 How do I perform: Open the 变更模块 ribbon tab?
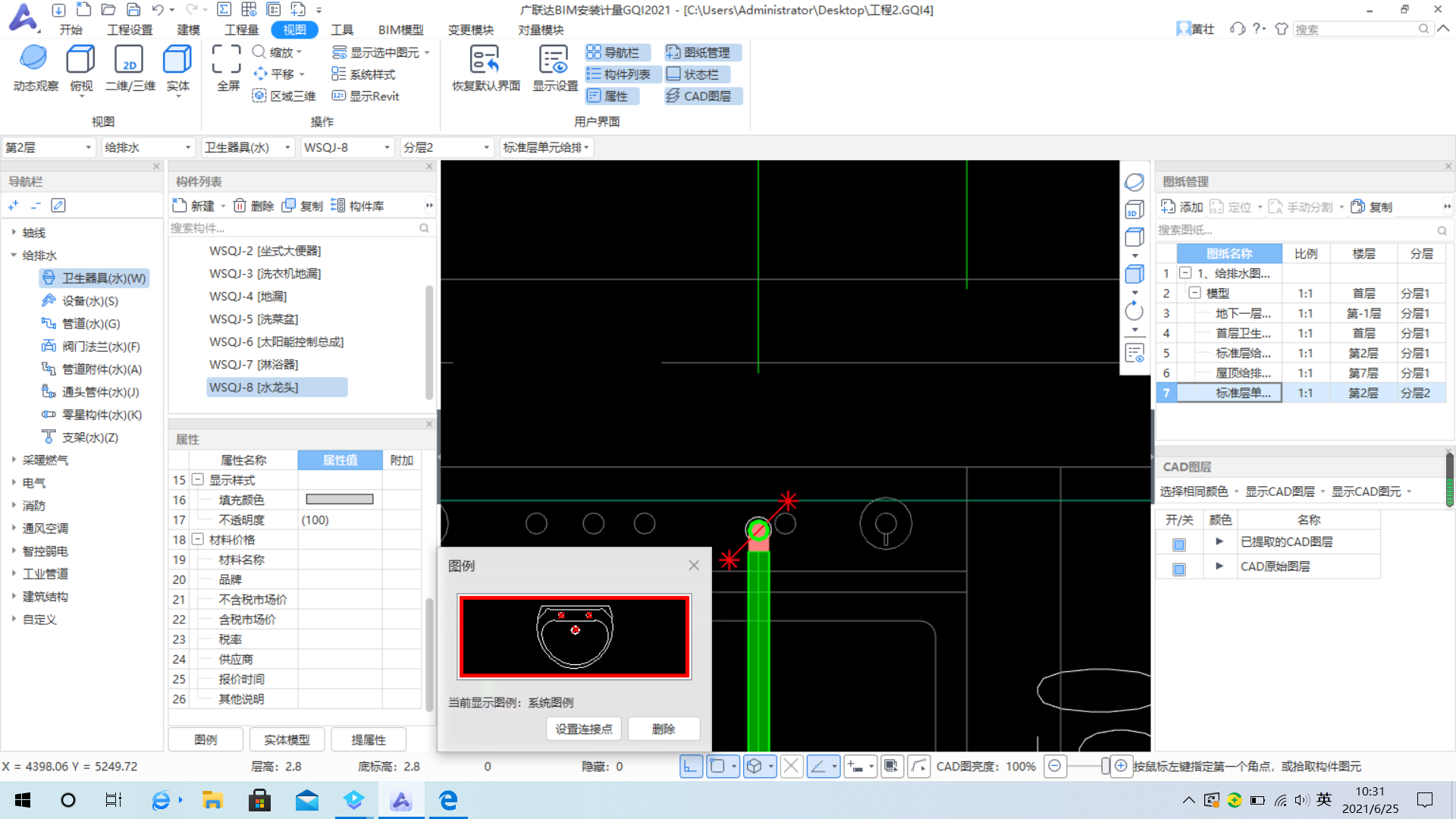coord(470,30)
